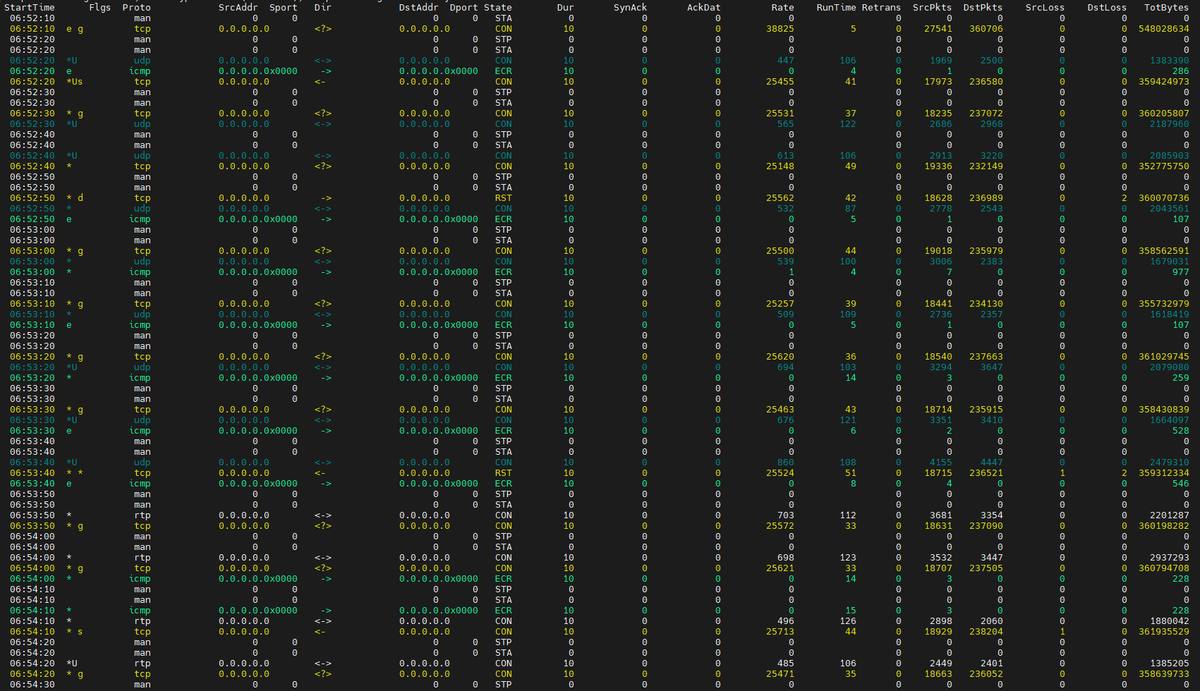Image resolution: width=1200 pixels, height=691 pixels.
Task: Click the SrcPkts column header
Action: (933, 7)
